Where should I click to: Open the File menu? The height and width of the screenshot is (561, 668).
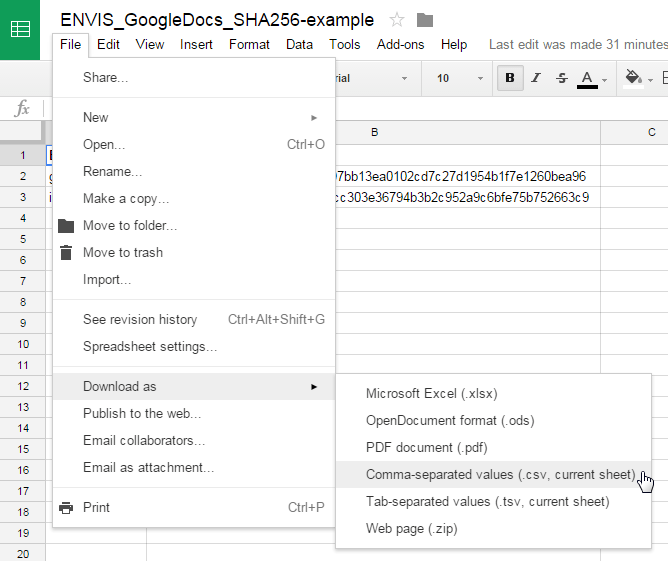tap(70, 44)
